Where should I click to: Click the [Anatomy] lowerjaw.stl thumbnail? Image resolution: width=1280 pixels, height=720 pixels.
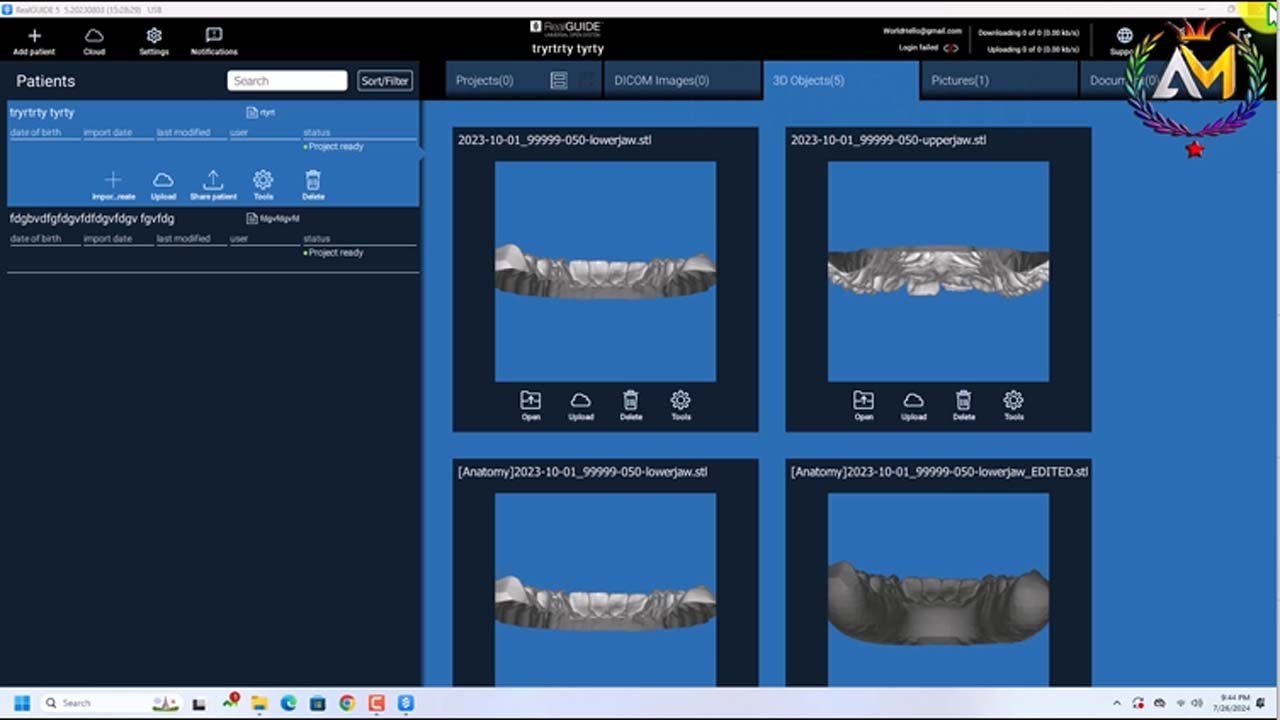tap(605, 589)
